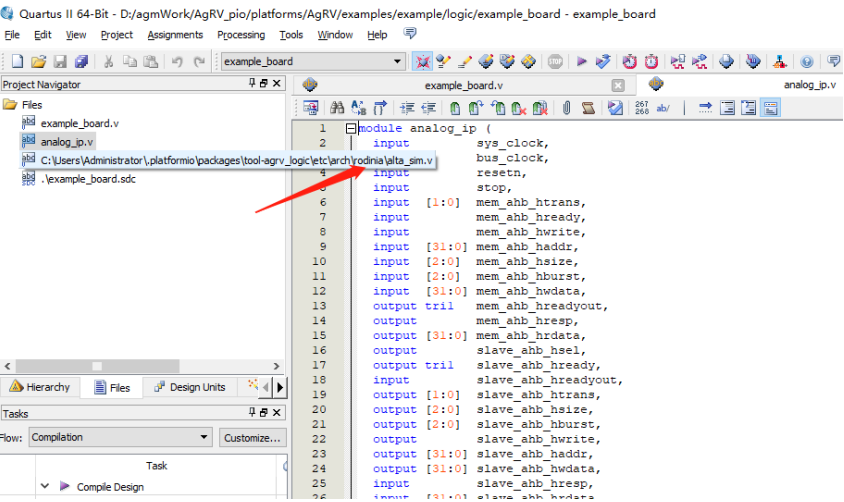This screenshot has width=844, height=502.
Task: Toggle the line numbers display icon
Action: click(x=641, y=108)
